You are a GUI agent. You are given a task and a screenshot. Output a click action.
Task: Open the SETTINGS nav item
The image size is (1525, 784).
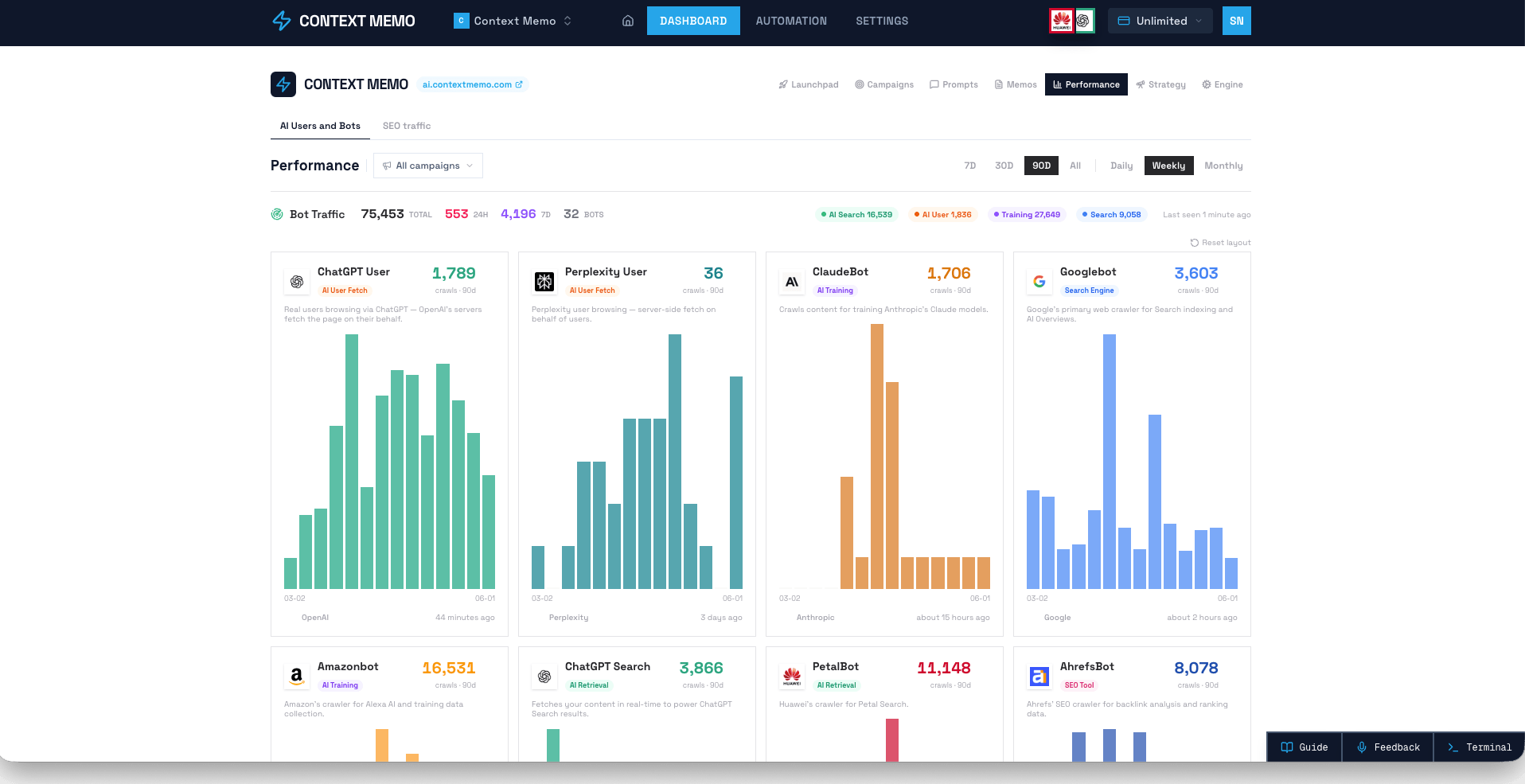pyautogui.click(x=882, y=21)
